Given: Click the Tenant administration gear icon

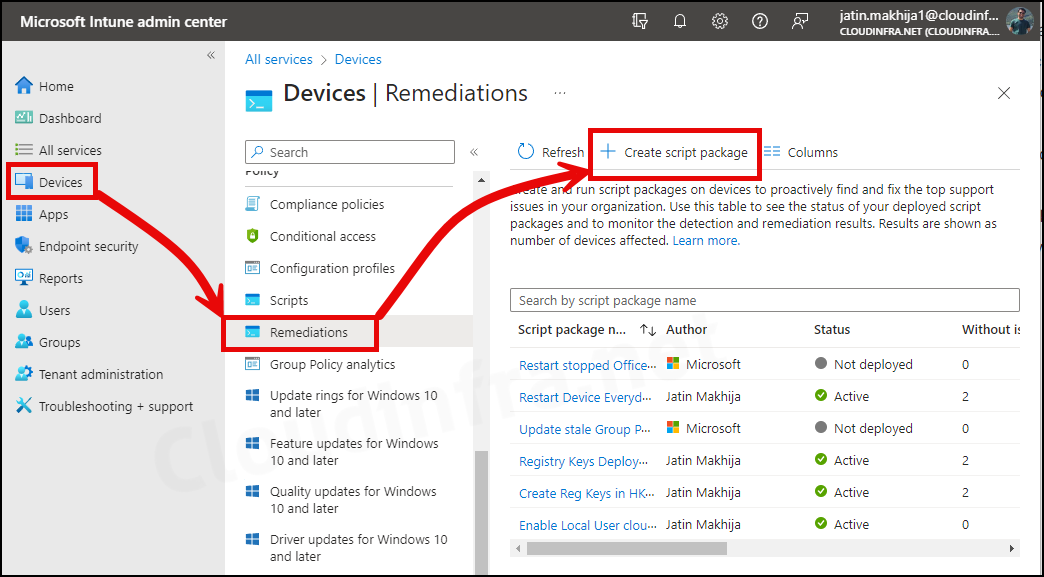Looking at the screenshot, I should pos(24,373).
